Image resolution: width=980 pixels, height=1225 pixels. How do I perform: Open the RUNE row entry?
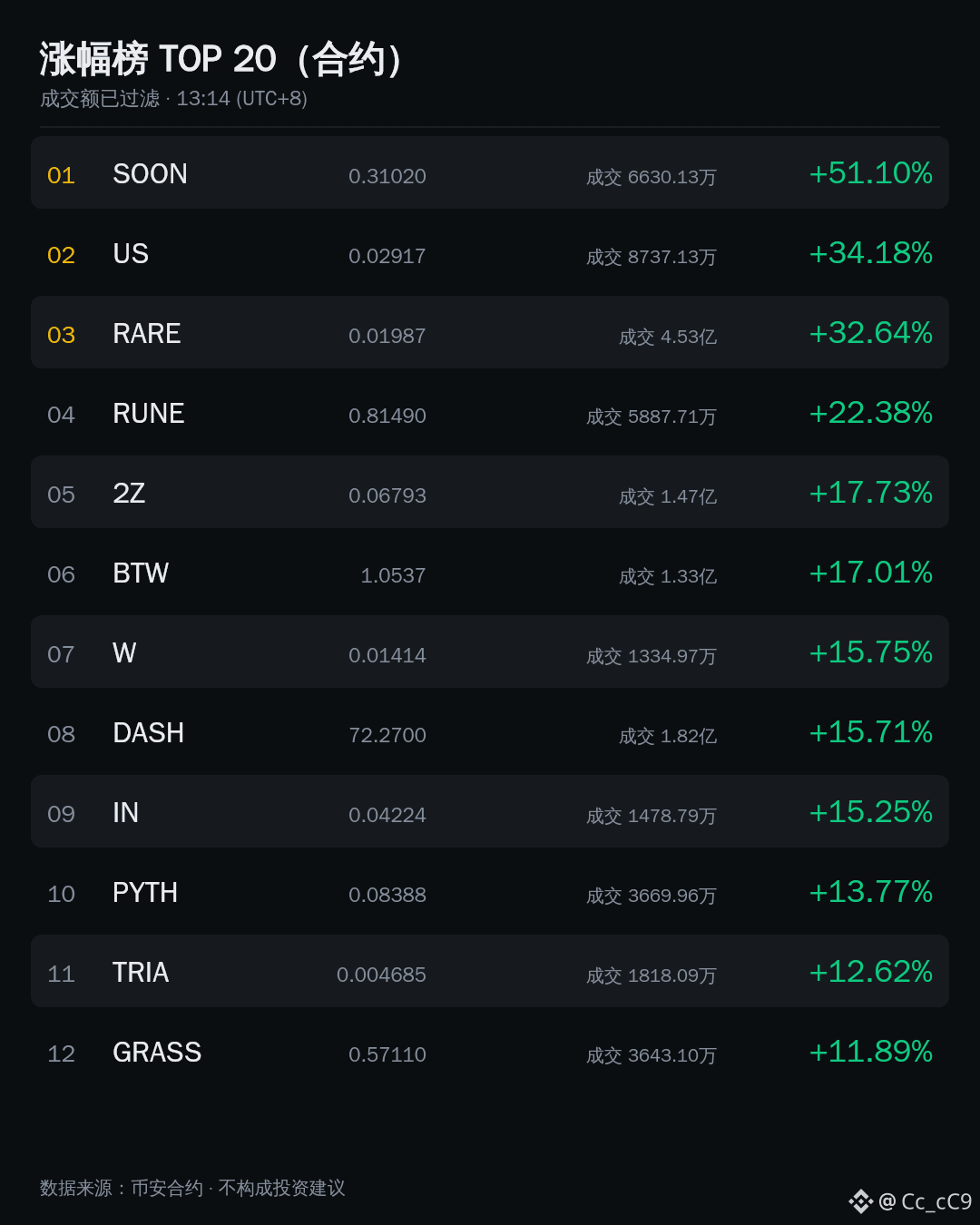pyautogui.click(x=490, y=412)
